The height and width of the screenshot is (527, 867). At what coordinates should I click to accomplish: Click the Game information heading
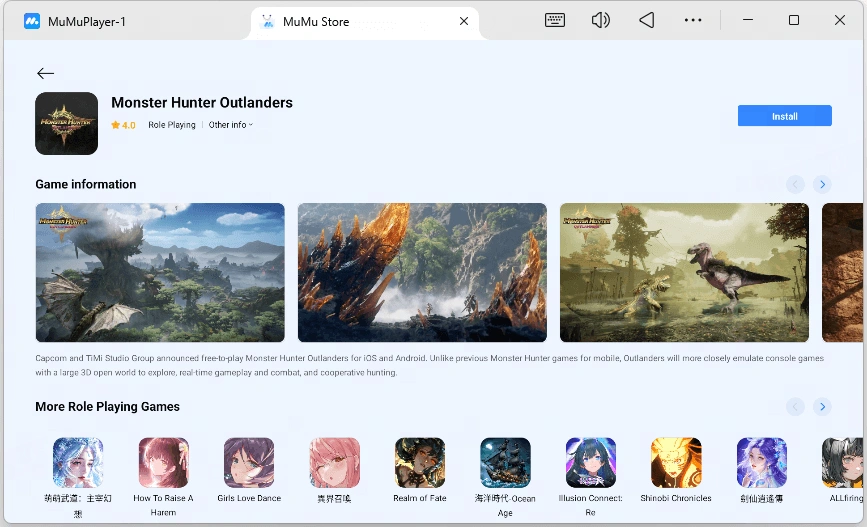(86, 184)
